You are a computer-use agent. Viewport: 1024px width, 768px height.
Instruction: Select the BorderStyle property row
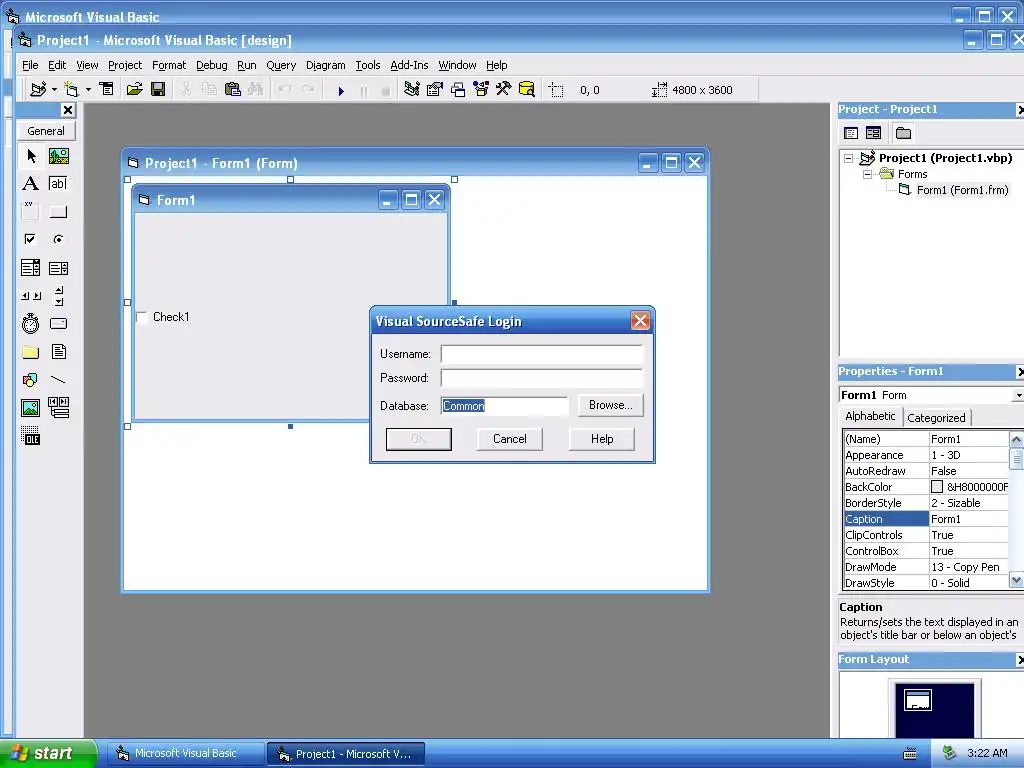(926, 503)
